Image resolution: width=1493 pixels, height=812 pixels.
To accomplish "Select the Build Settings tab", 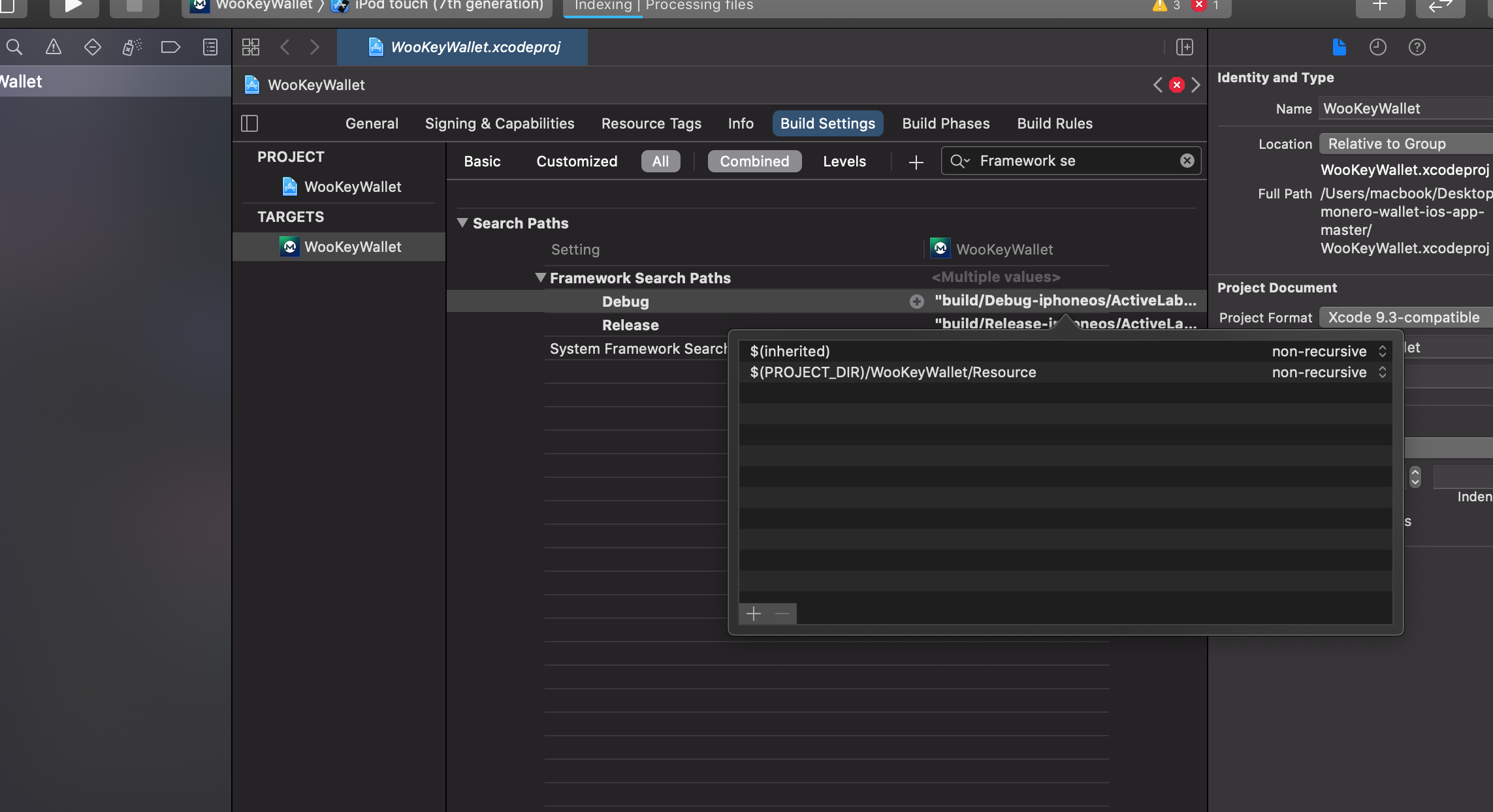I will (827, 123).
